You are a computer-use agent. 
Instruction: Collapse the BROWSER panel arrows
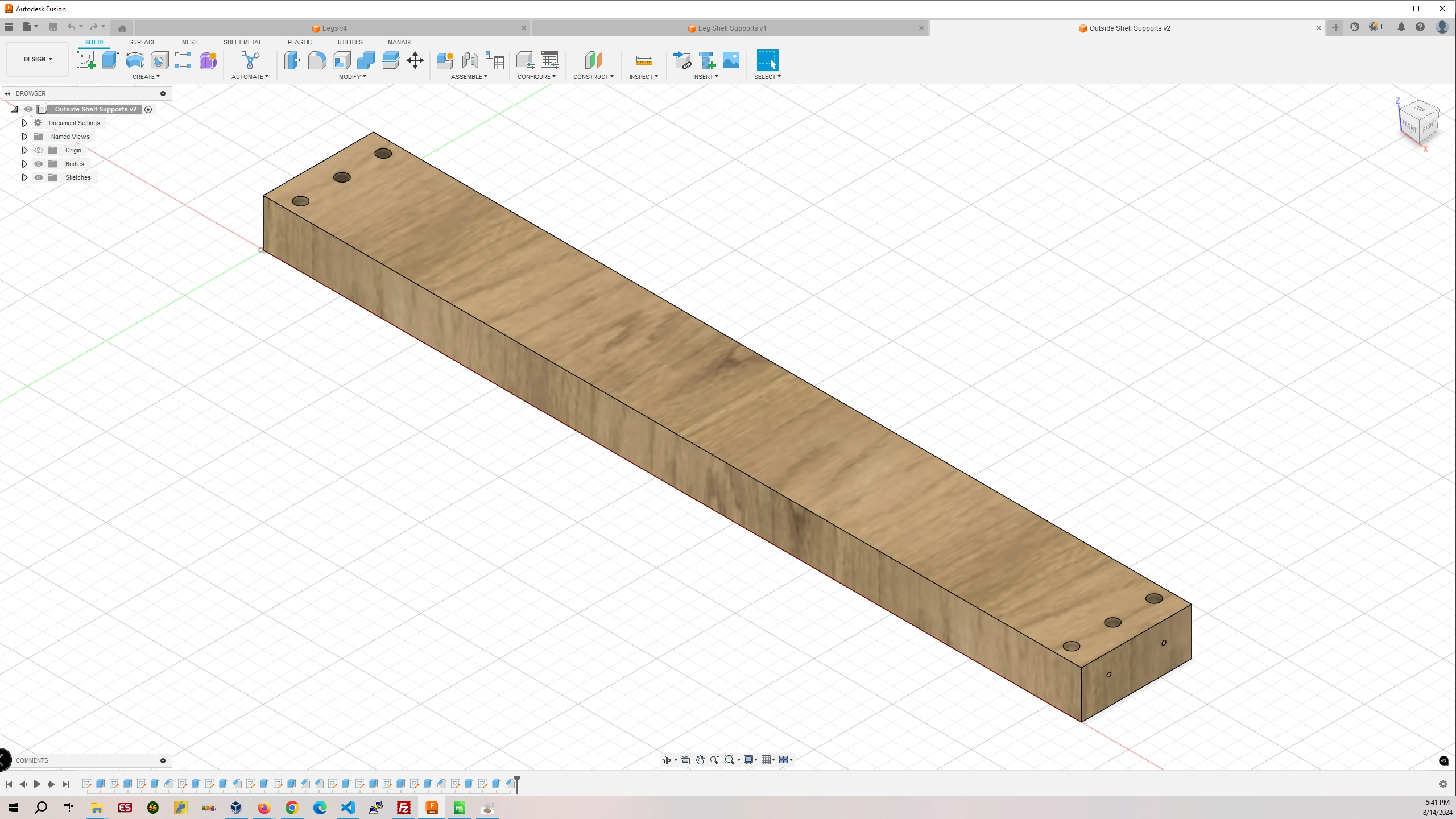pos(8,93)
